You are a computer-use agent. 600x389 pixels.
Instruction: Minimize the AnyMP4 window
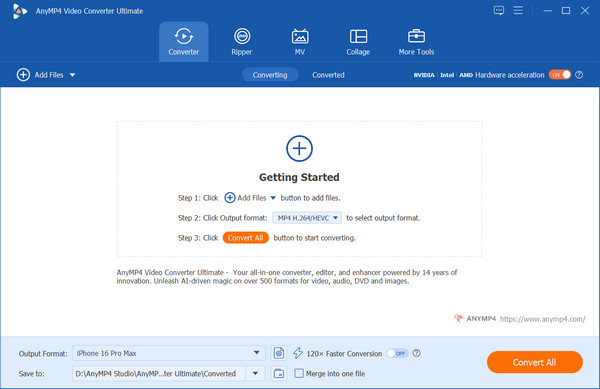[x=548, y=11]
